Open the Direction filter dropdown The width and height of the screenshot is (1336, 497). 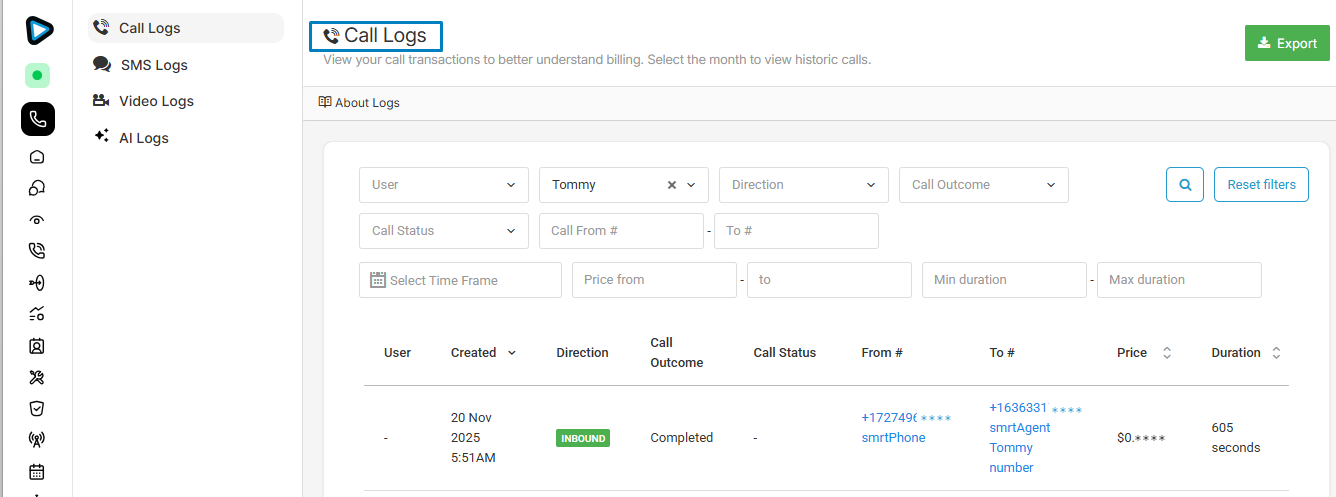803,185
